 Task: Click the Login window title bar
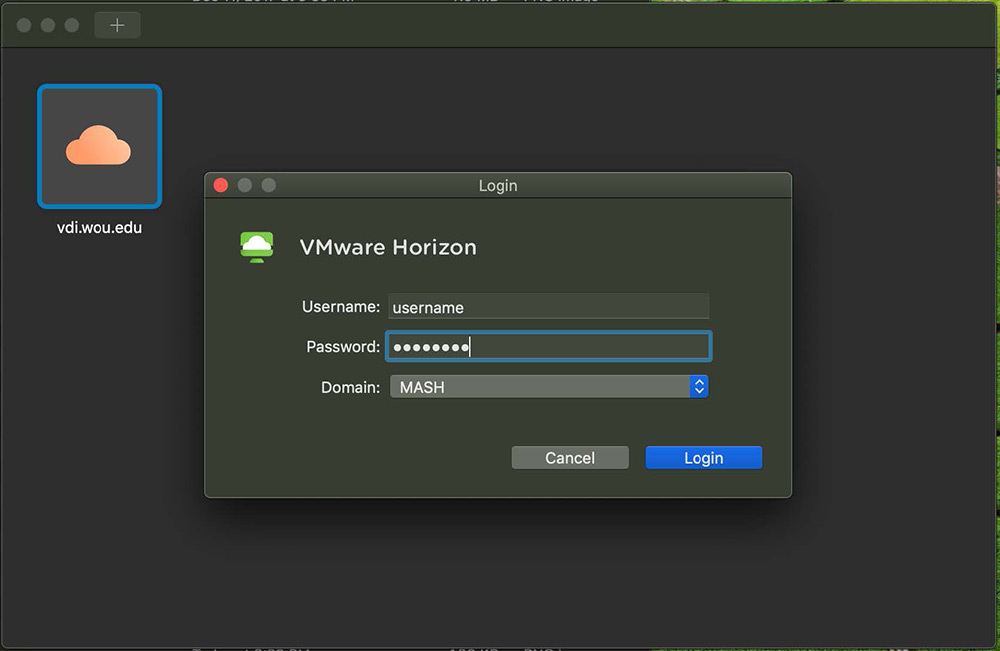click(498, 185)
